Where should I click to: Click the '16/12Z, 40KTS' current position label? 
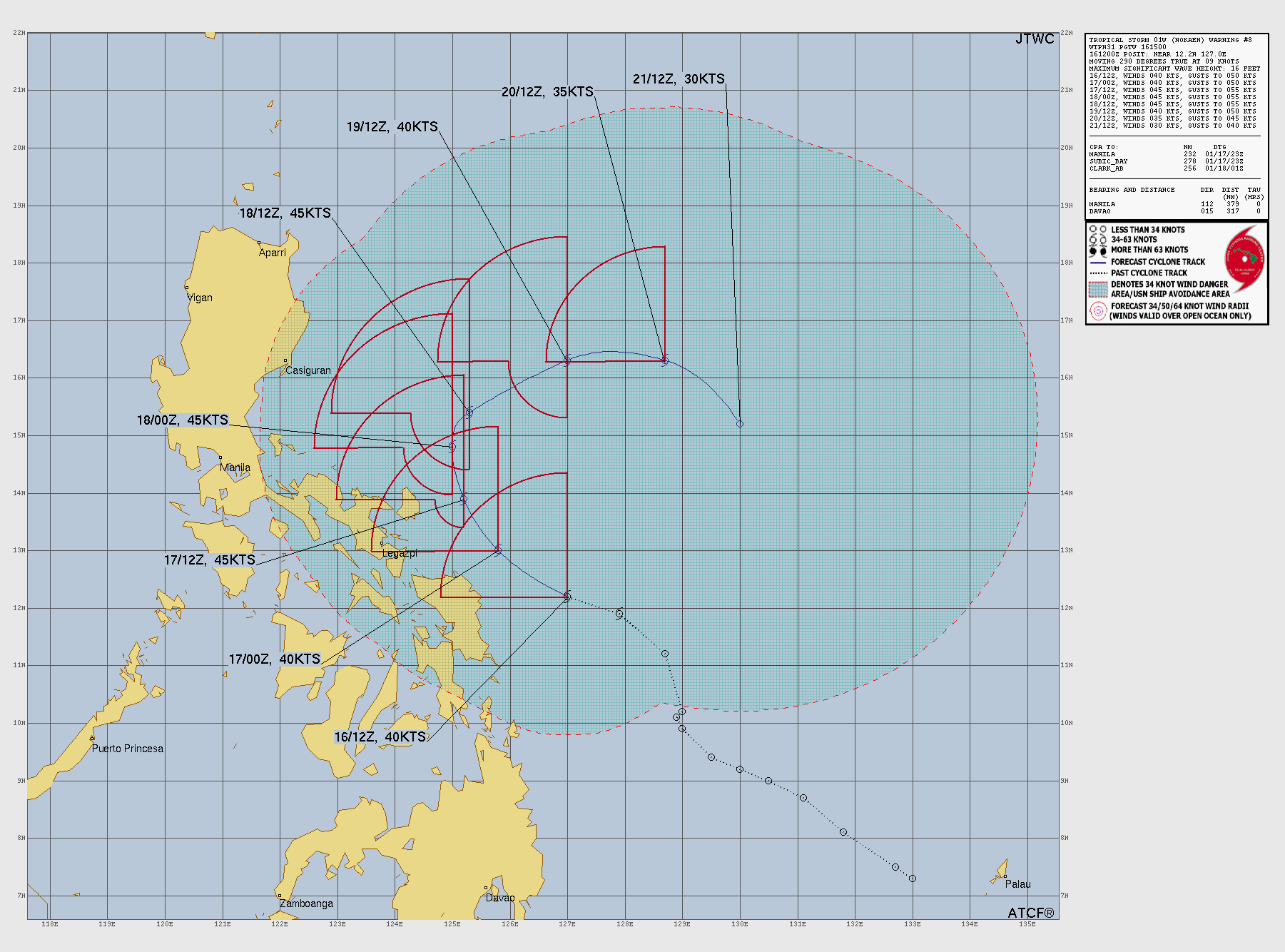tap(380, 737)
